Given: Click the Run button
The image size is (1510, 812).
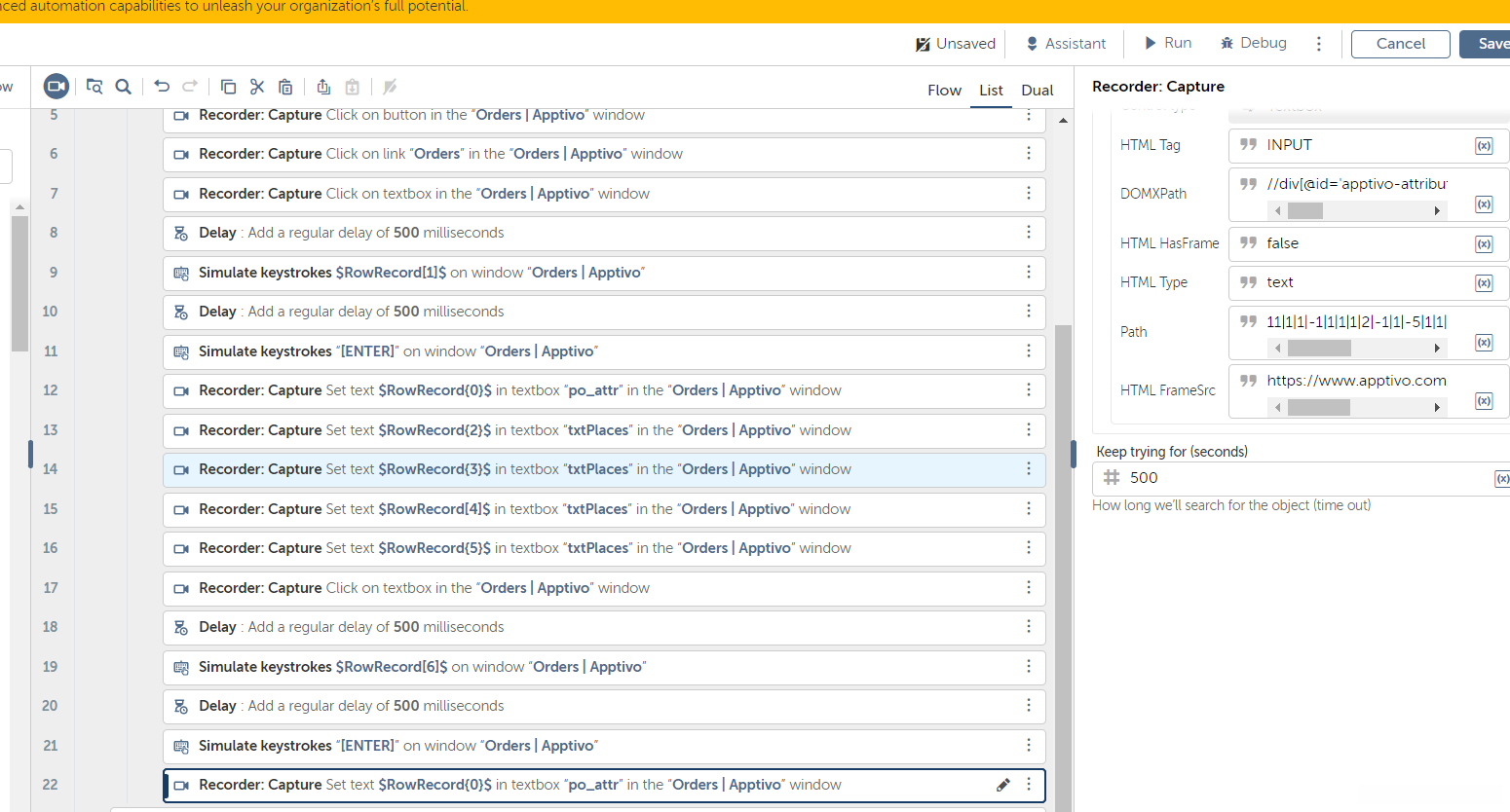Looking at the screenshot, I should pos(1168,43).
